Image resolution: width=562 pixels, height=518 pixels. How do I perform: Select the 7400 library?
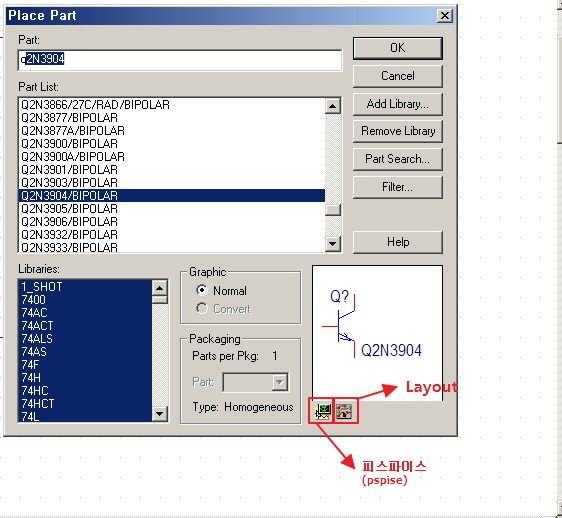pyautogui.click(x=85, y=300)
